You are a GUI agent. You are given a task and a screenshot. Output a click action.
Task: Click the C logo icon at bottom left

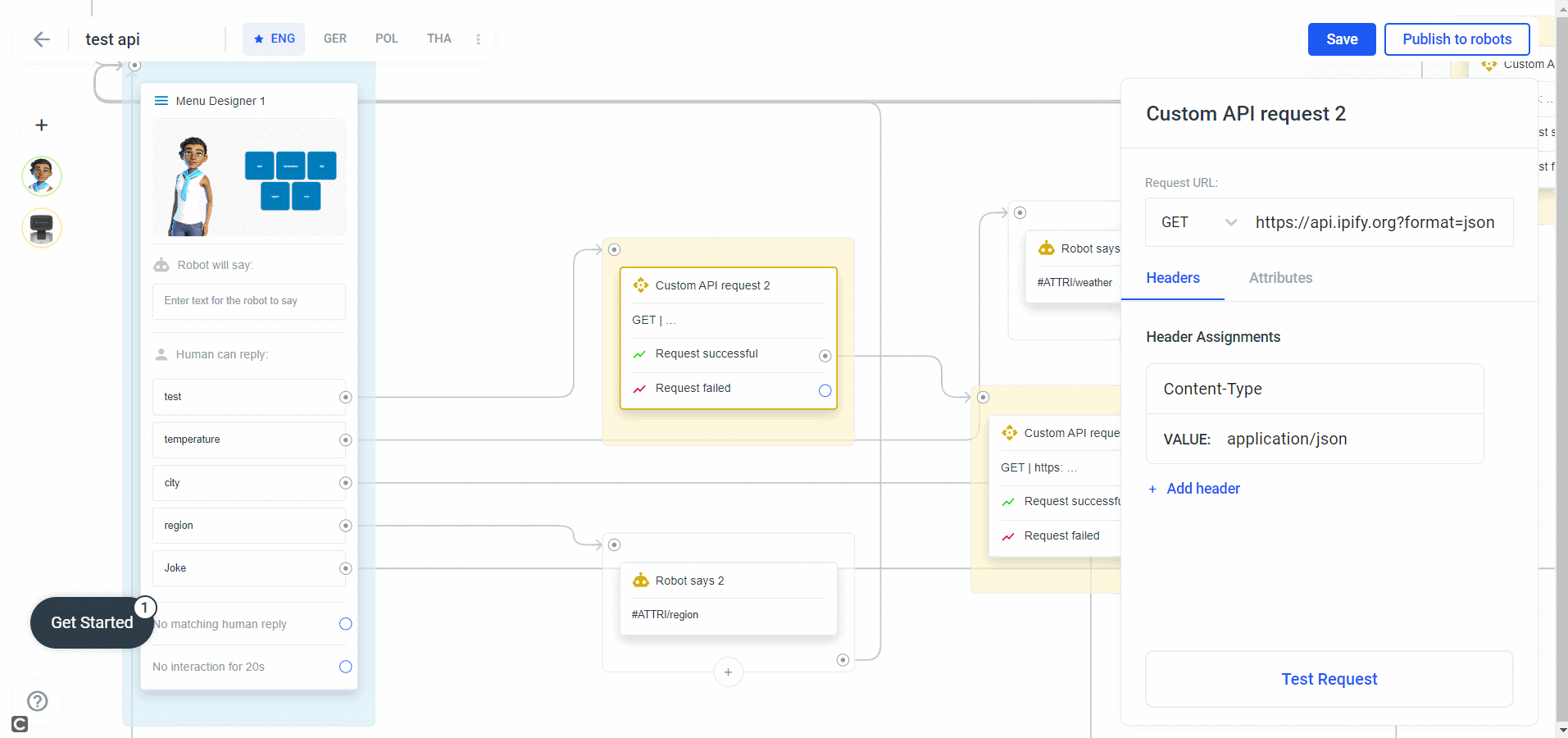click(x=20, y=724)
